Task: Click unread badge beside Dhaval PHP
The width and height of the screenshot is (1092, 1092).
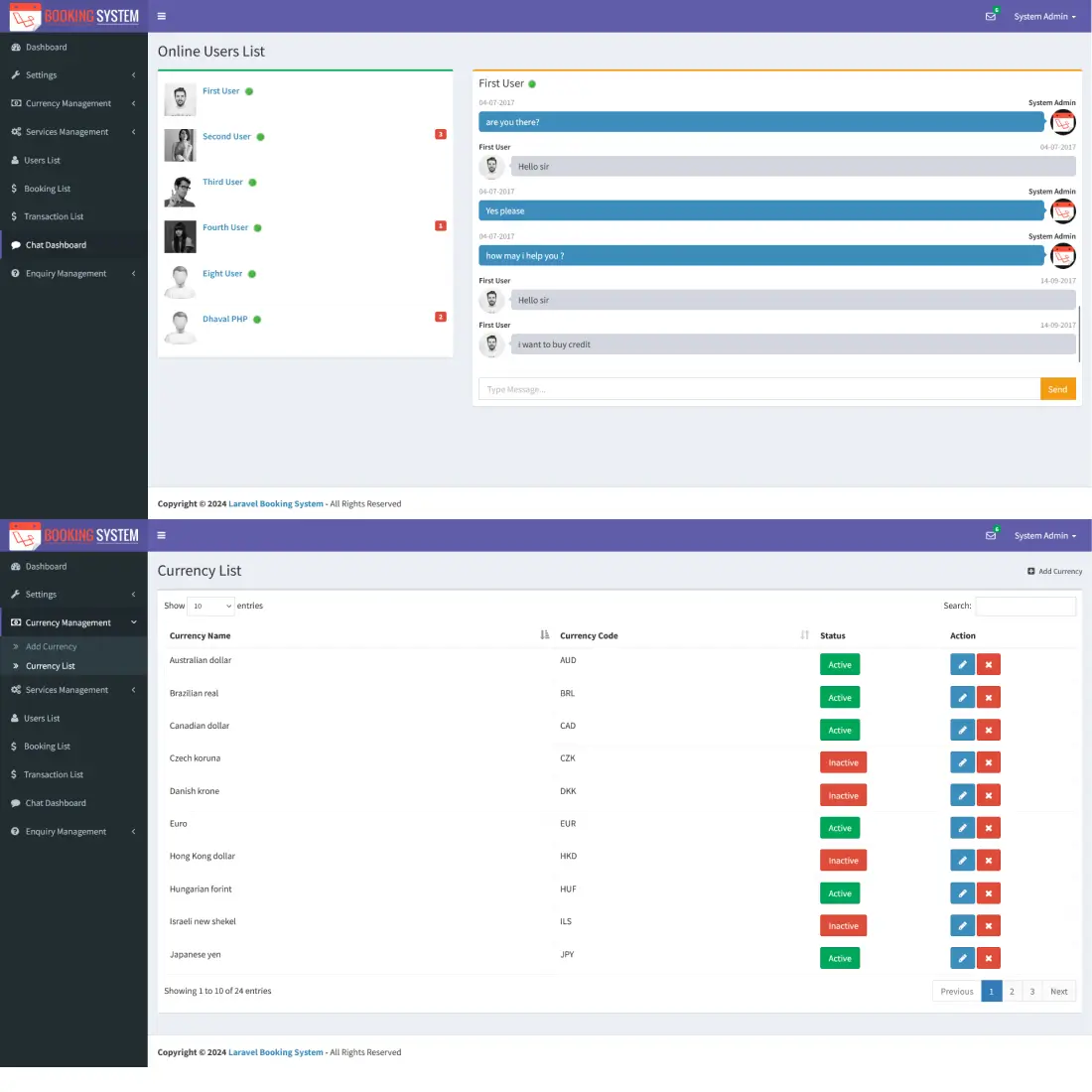Action: coord(440,317)
